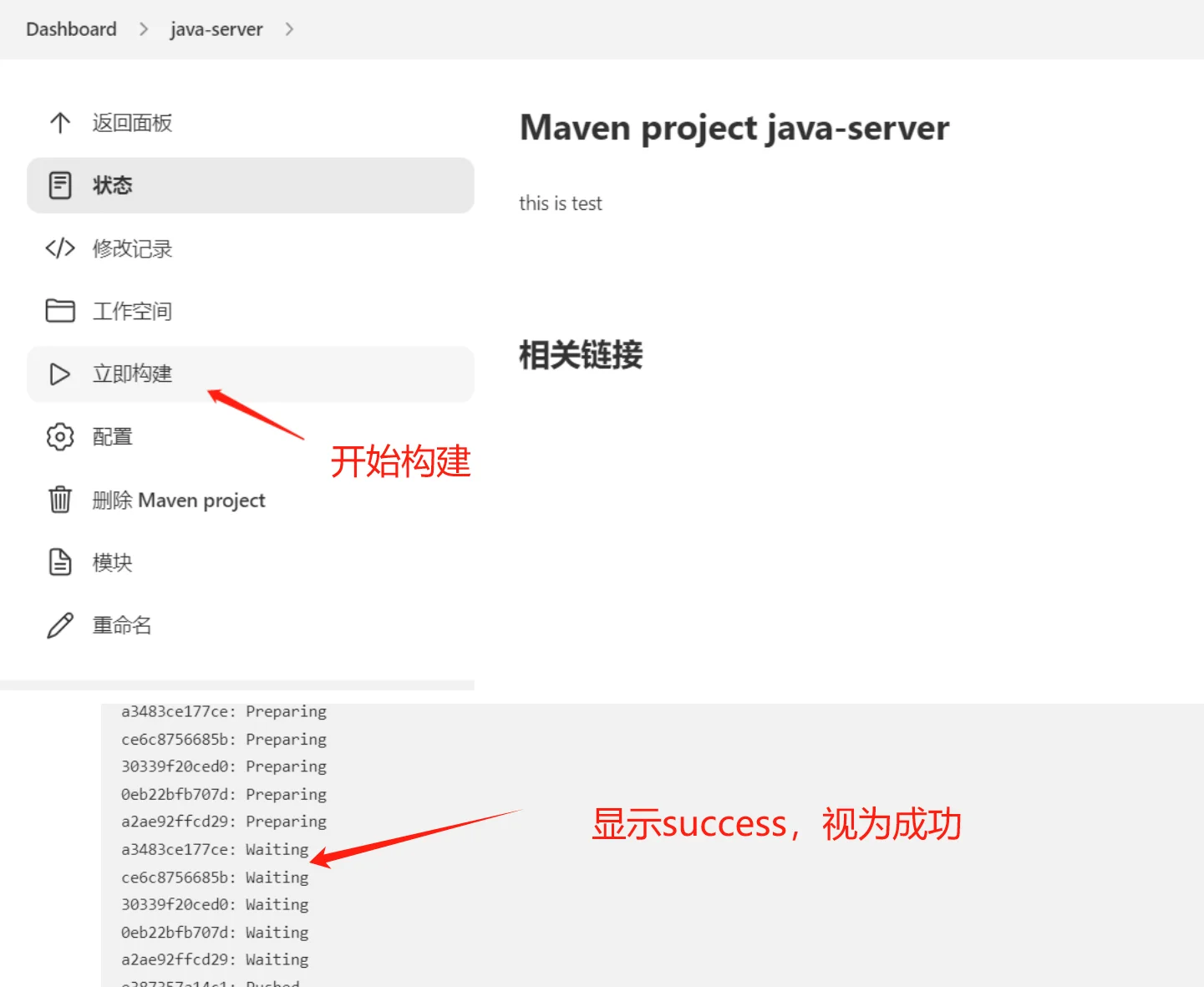Start a build with 立即构建

pos(251,374)
